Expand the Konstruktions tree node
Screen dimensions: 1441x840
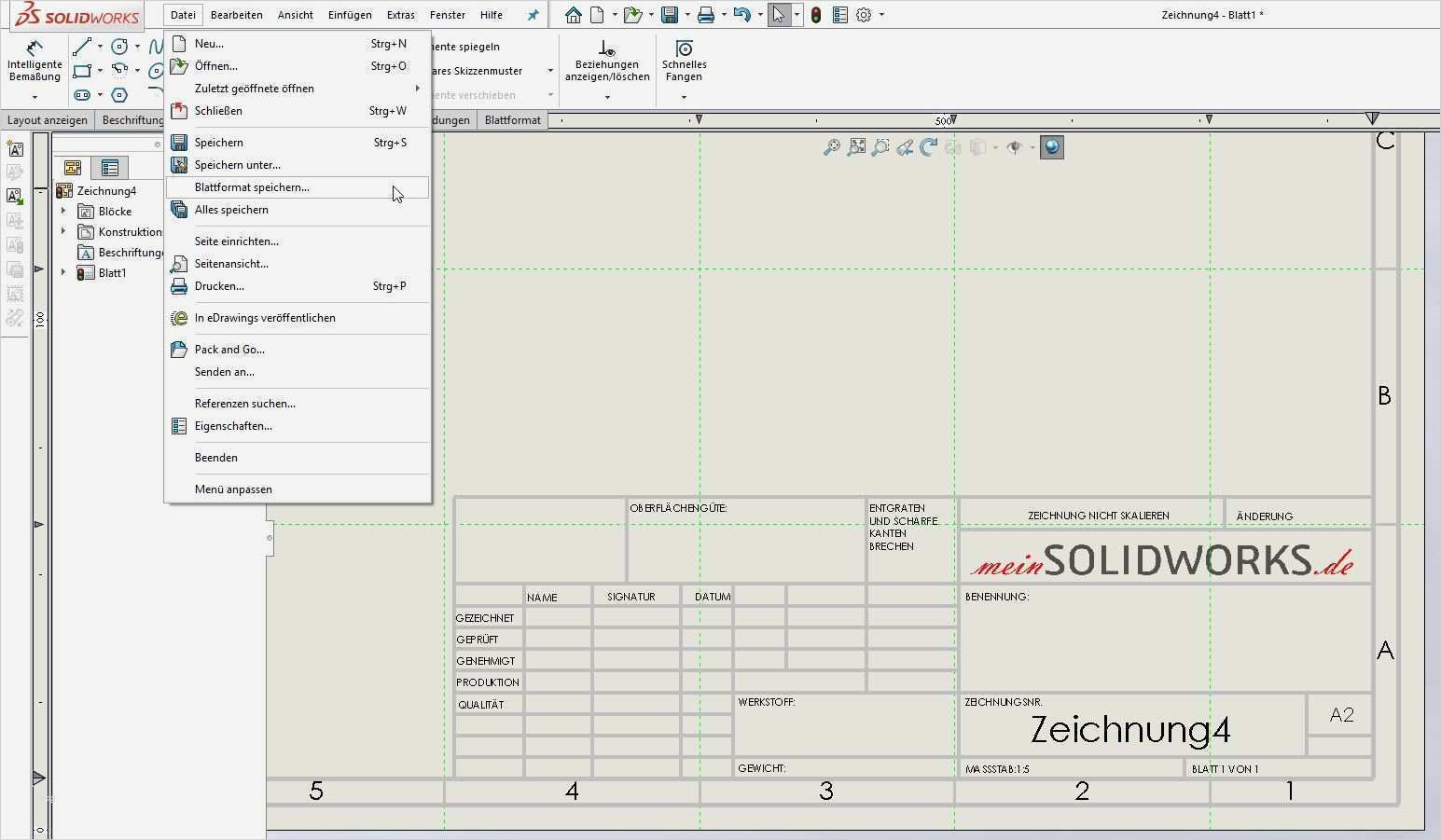click(x=63, y=232)
